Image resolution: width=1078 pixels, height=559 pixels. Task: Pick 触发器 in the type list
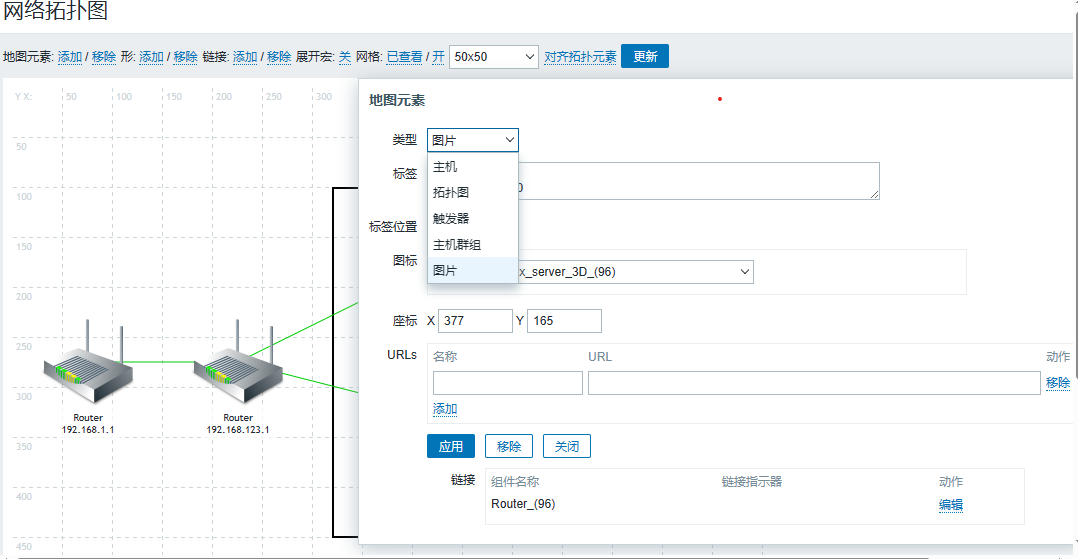point(451,218)
